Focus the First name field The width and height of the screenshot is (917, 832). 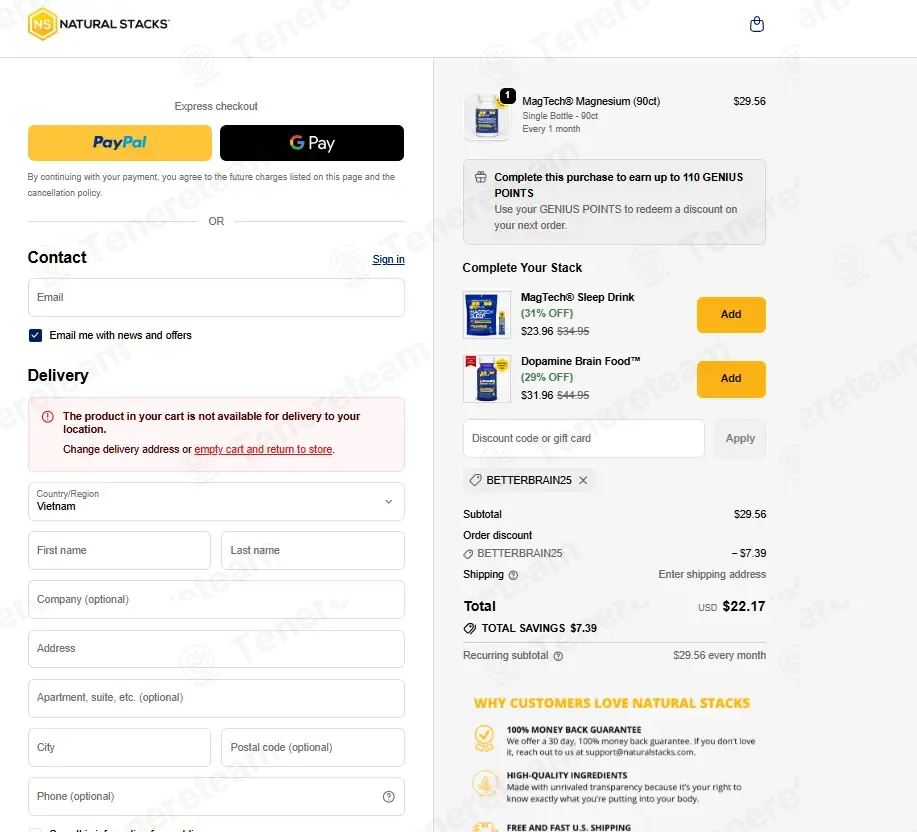click(119, 550)
